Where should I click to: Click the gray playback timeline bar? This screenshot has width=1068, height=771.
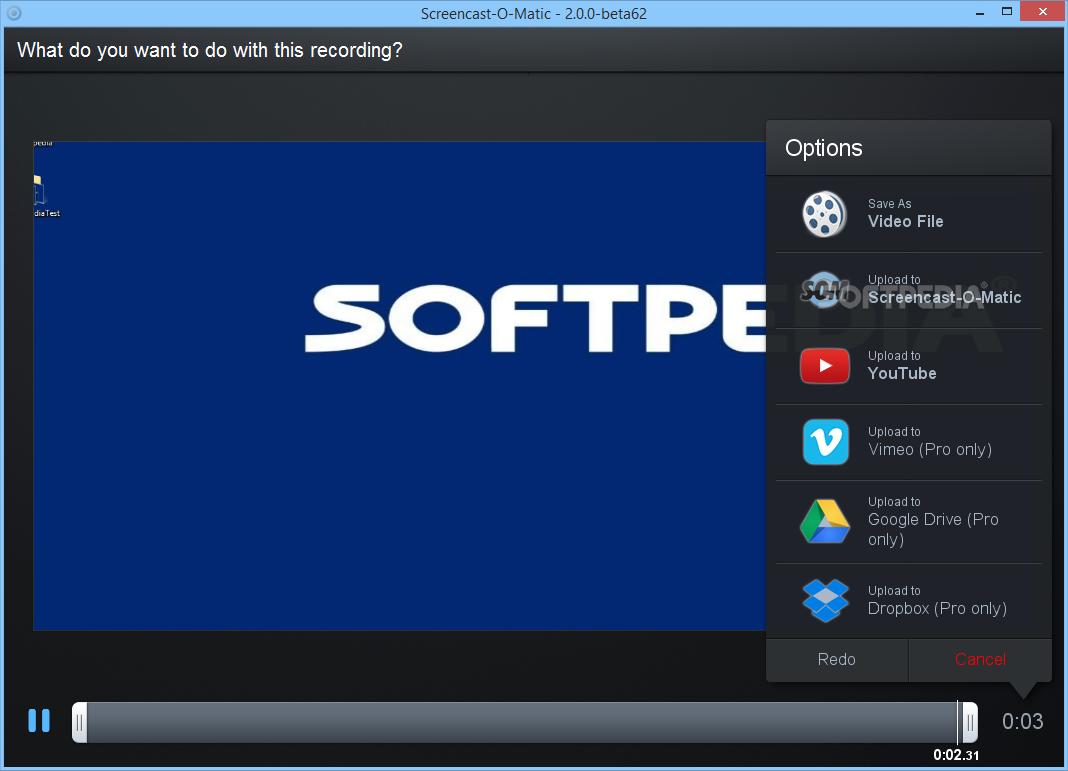click(522, 723)
